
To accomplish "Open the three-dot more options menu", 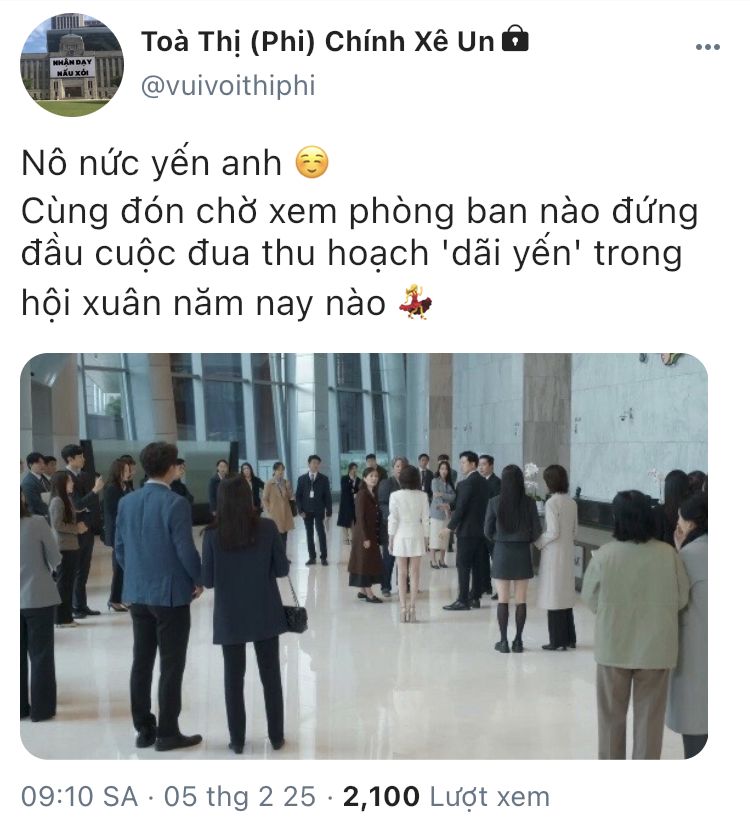I will pos(708,47).
